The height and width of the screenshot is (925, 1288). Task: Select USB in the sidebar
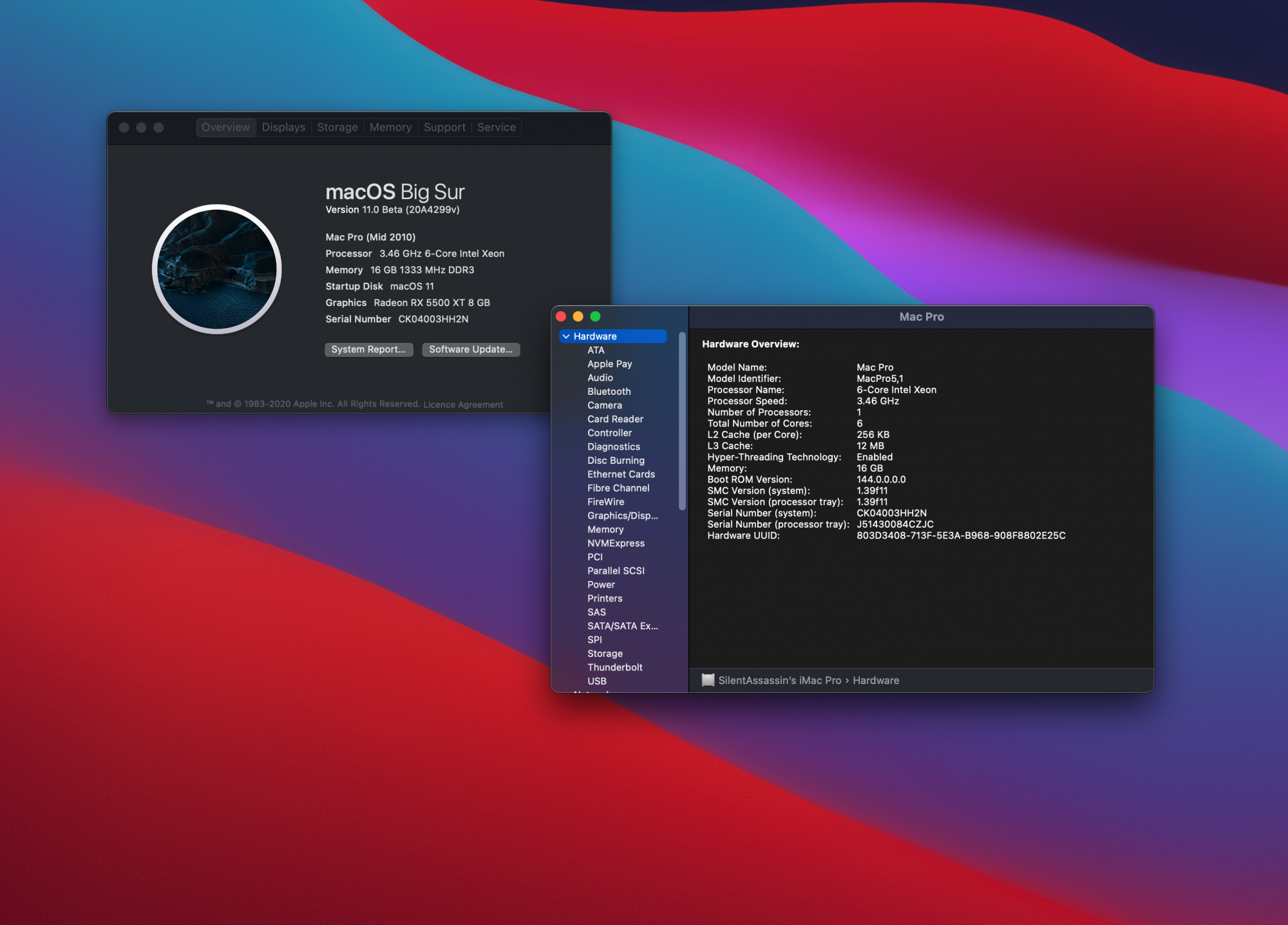(x=597, y=682)
